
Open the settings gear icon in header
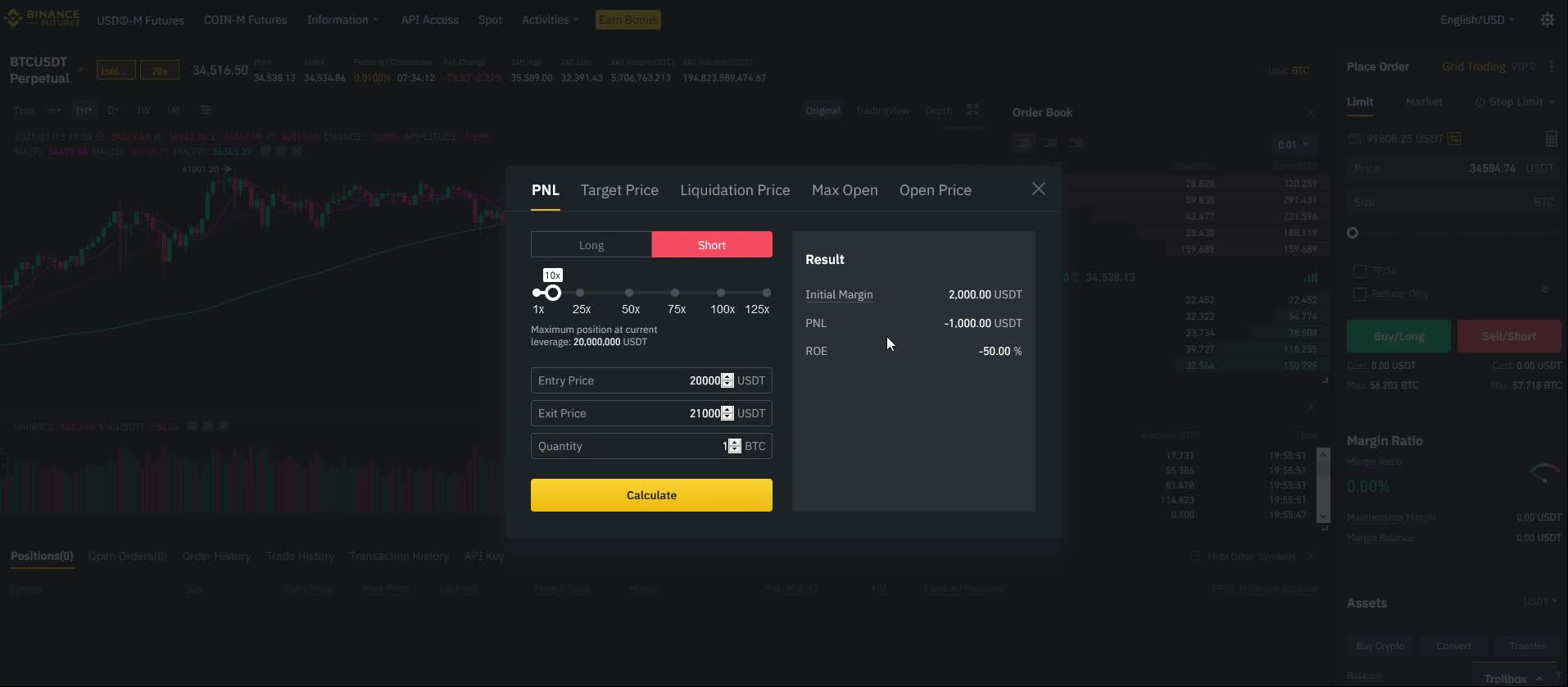click(1547, 20)
